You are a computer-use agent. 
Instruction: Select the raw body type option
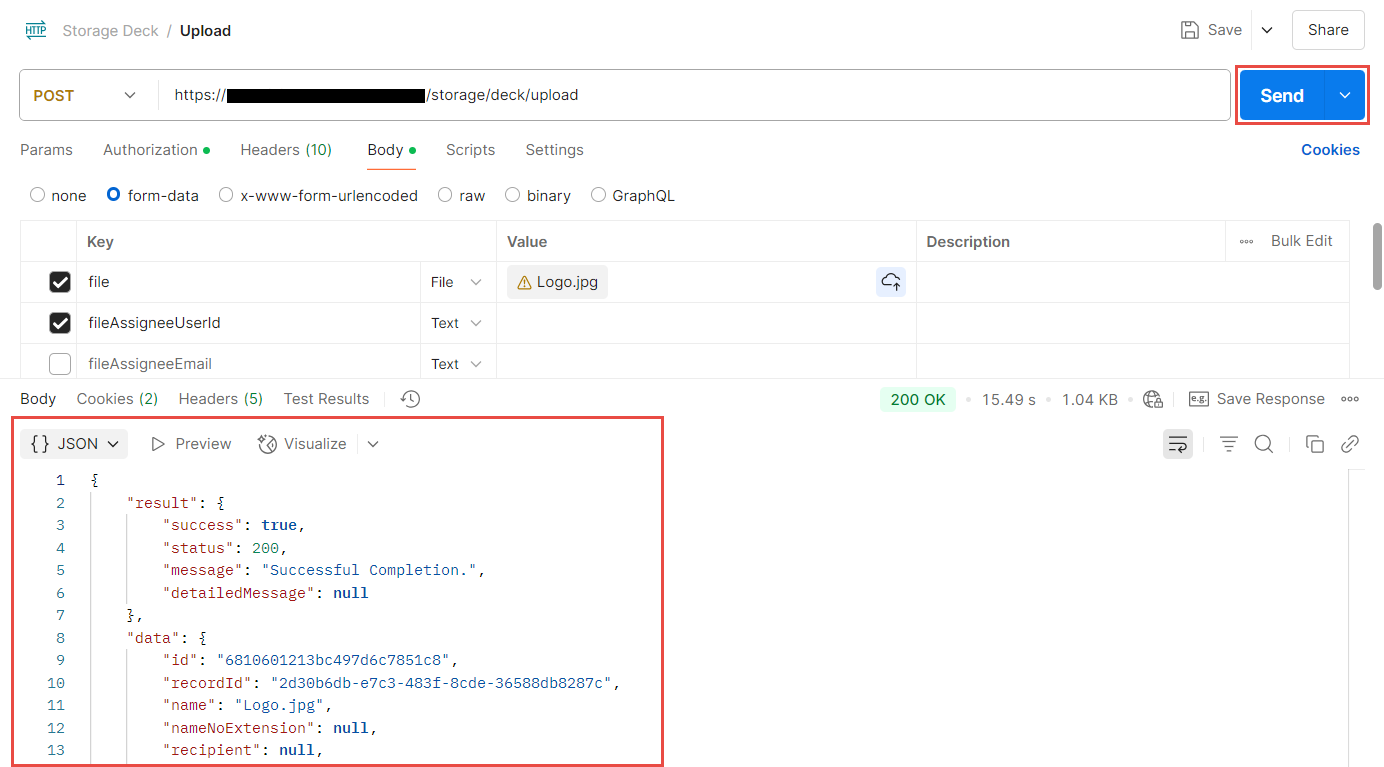(x=445, y=196)
